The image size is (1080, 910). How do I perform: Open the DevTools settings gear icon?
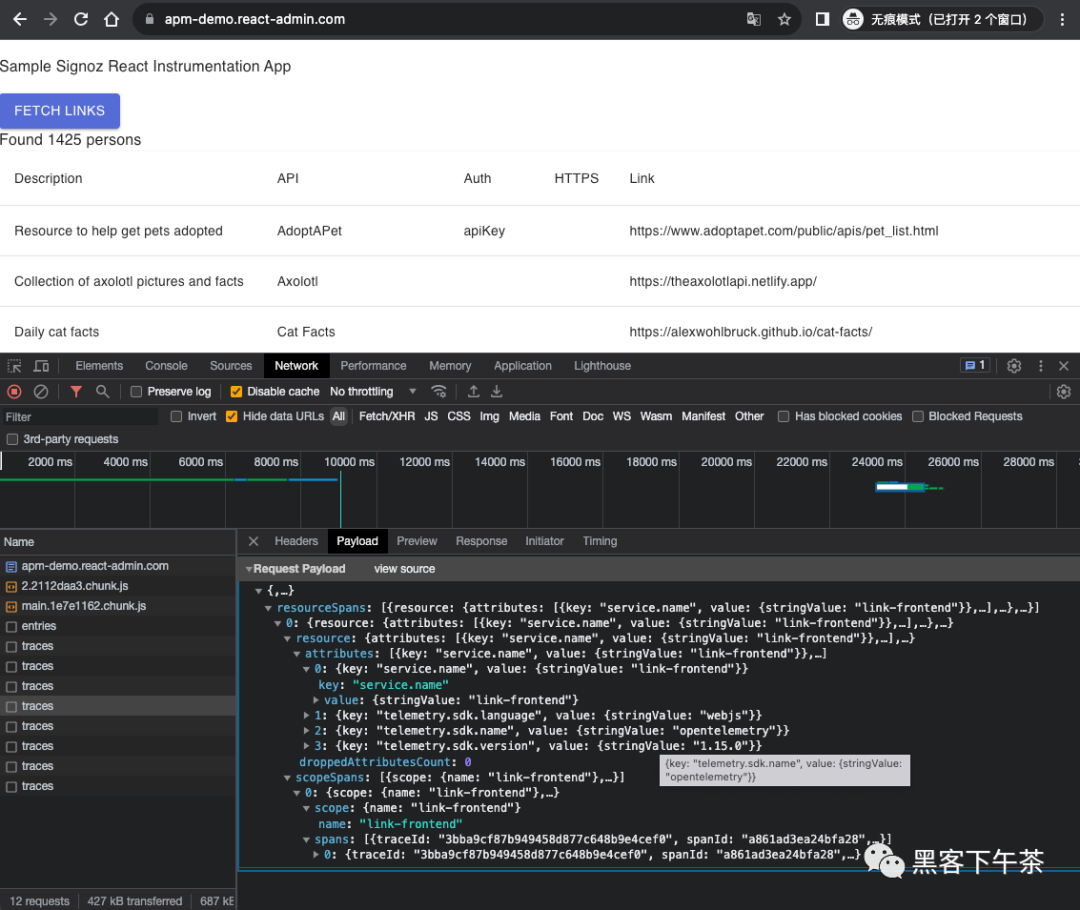tap(1014, 366)
